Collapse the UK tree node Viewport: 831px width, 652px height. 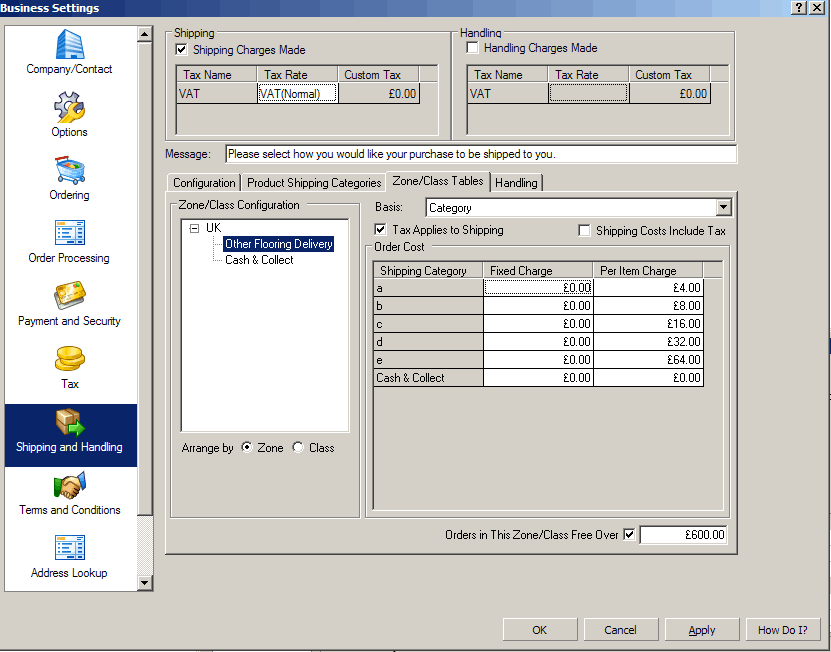click(194, 228)
